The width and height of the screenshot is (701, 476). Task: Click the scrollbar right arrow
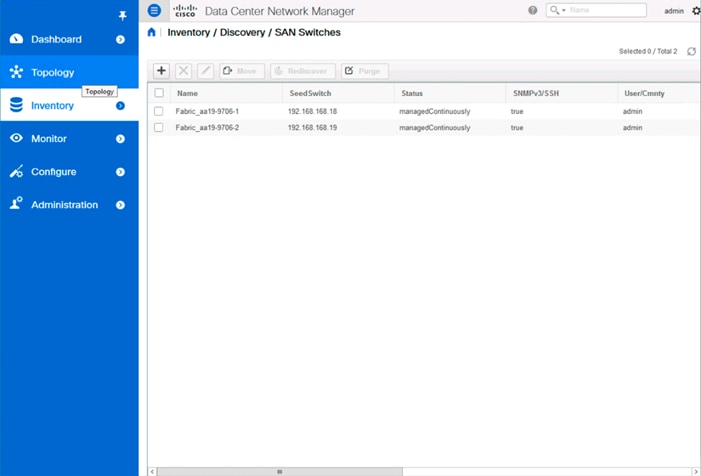(x=696, y=472)
